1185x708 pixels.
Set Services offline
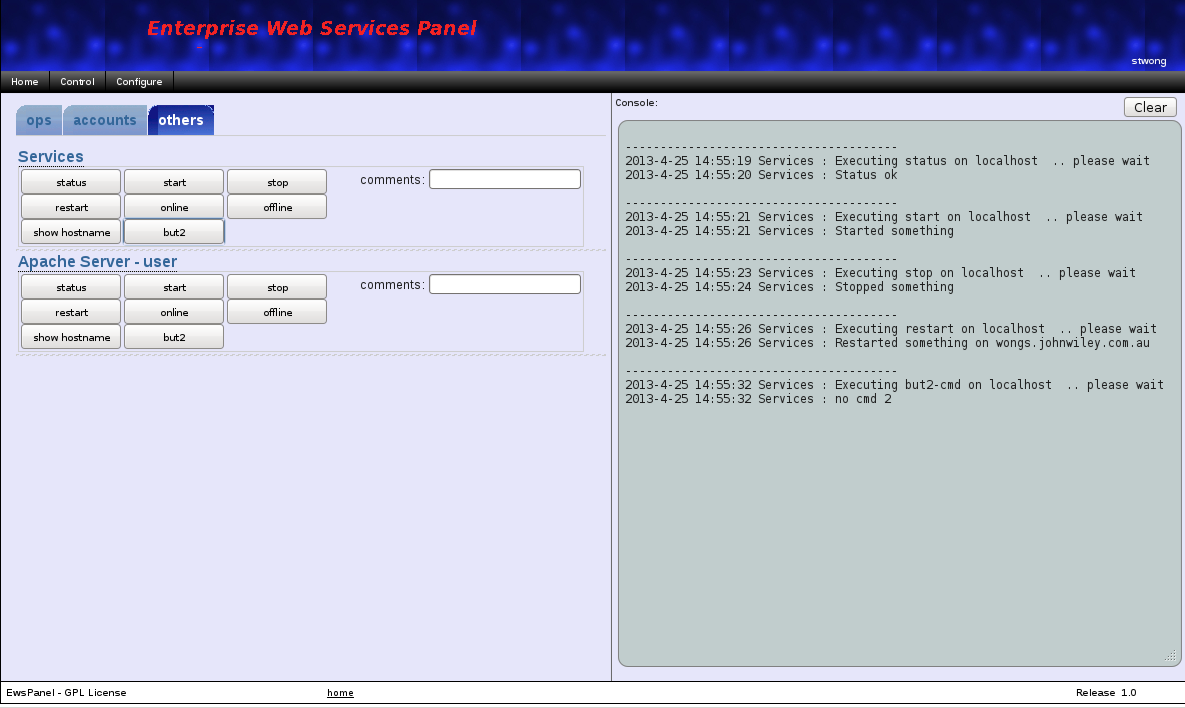tap(276, 206)
